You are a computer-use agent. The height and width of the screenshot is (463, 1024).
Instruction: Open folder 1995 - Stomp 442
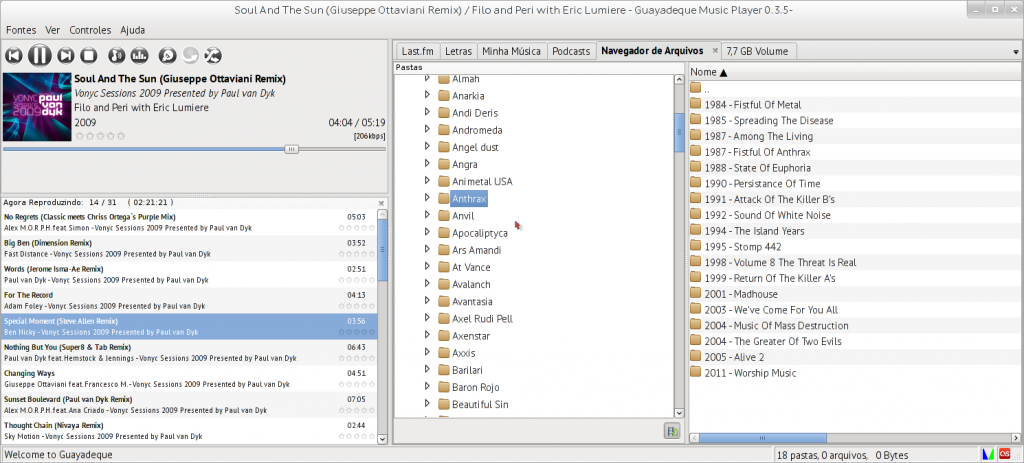[743, 247]
